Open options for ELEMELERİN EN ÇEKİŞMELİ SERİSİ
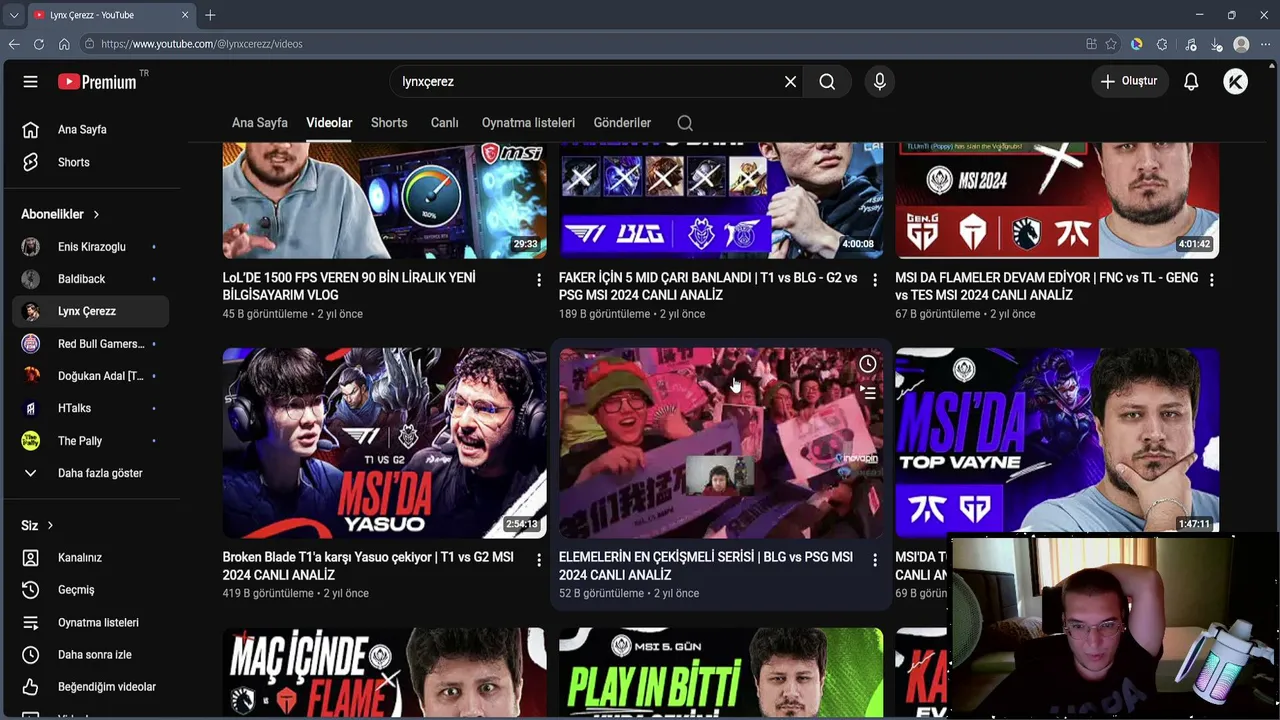1280x720 pixels. [x=875, y=560]
